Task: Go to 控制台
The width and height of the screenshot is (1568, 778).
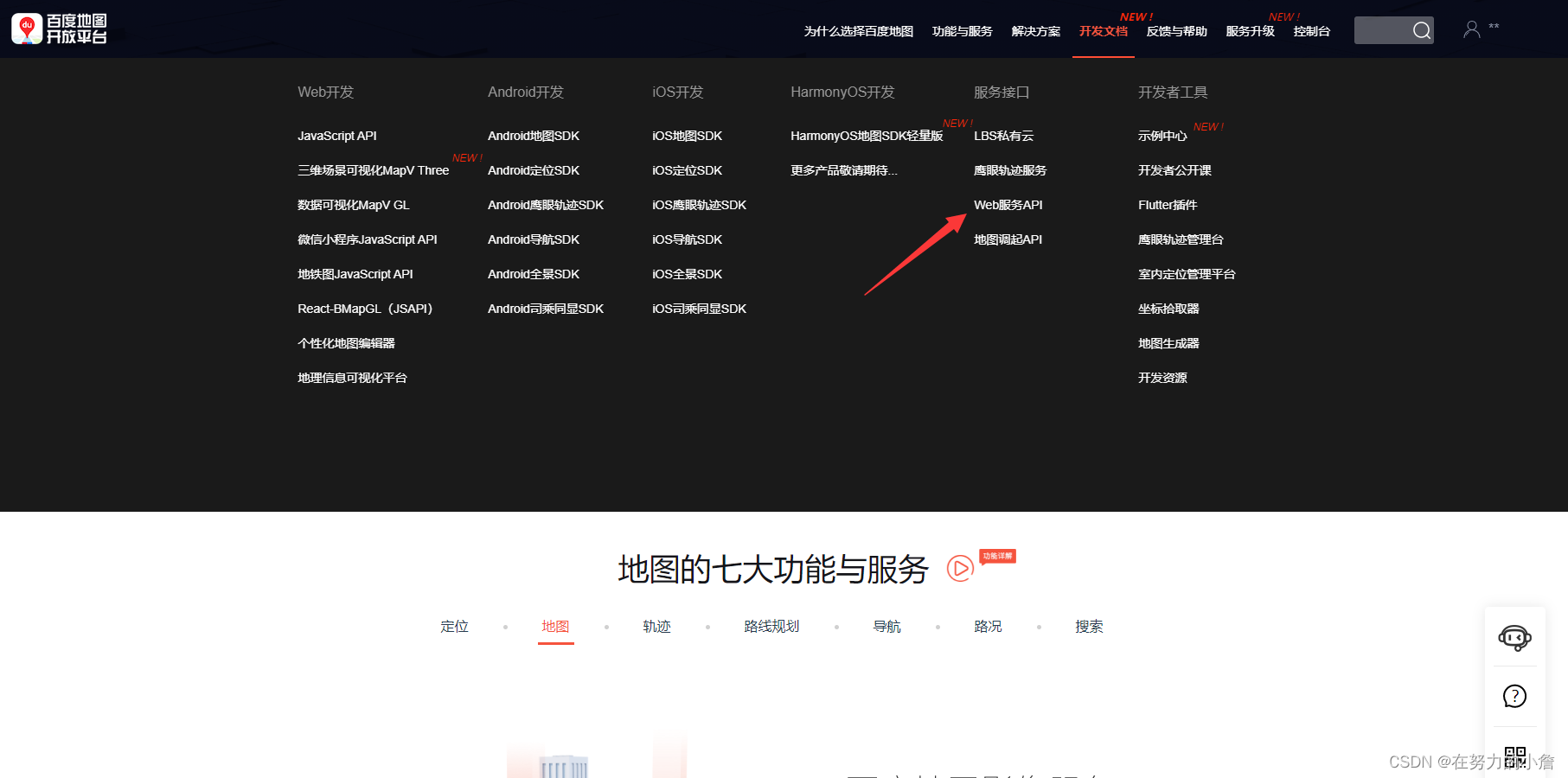Action: (x=1311, y=31)
